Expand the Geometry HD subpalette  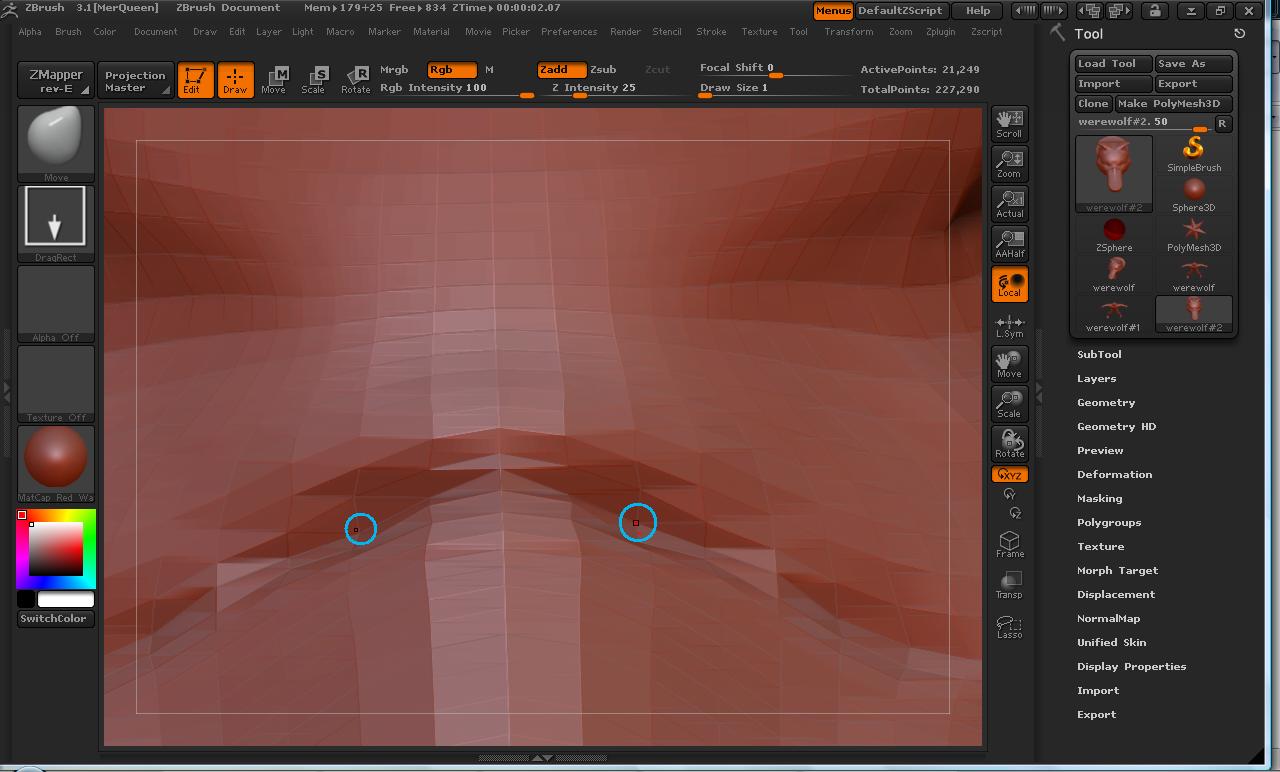(x=1116, y=426)
